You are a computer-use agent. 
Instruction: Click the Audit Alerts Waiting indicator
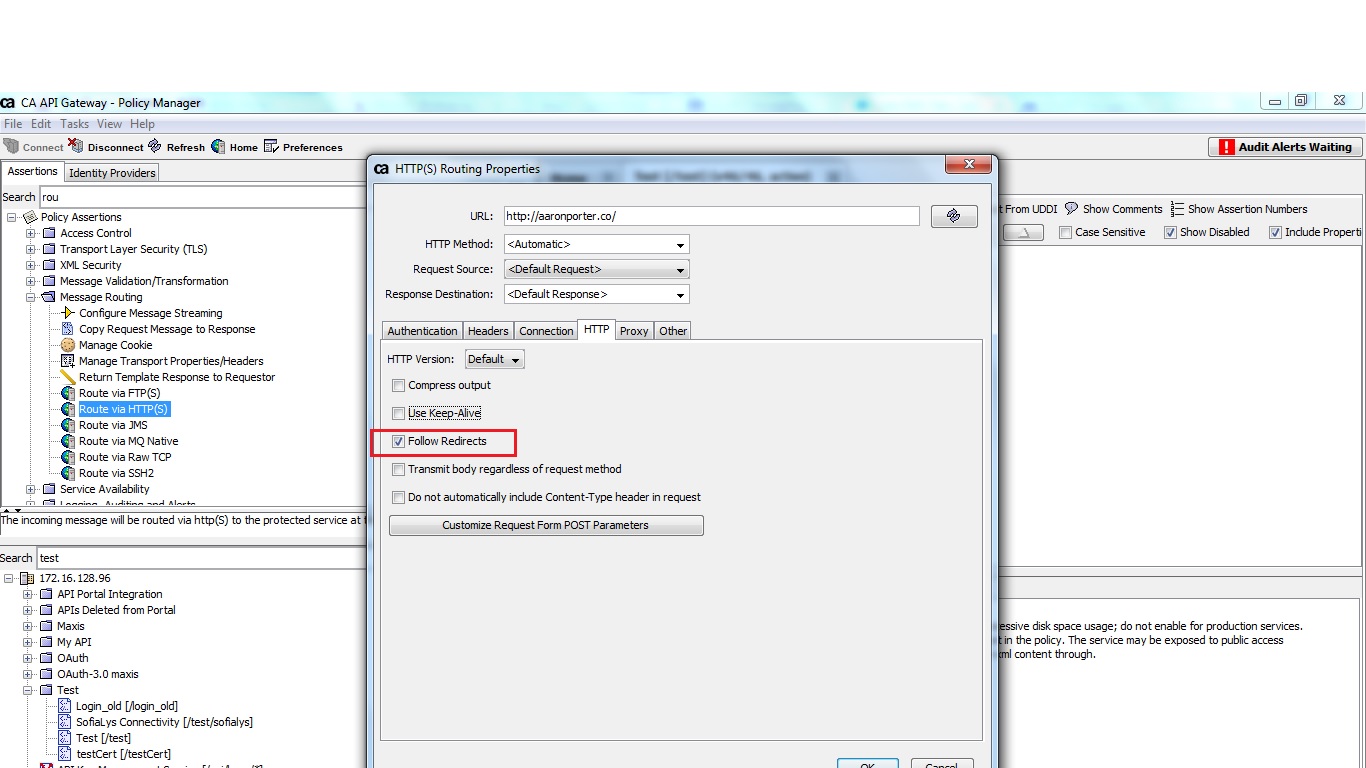pyautogui.click(x=1284, y=146)
